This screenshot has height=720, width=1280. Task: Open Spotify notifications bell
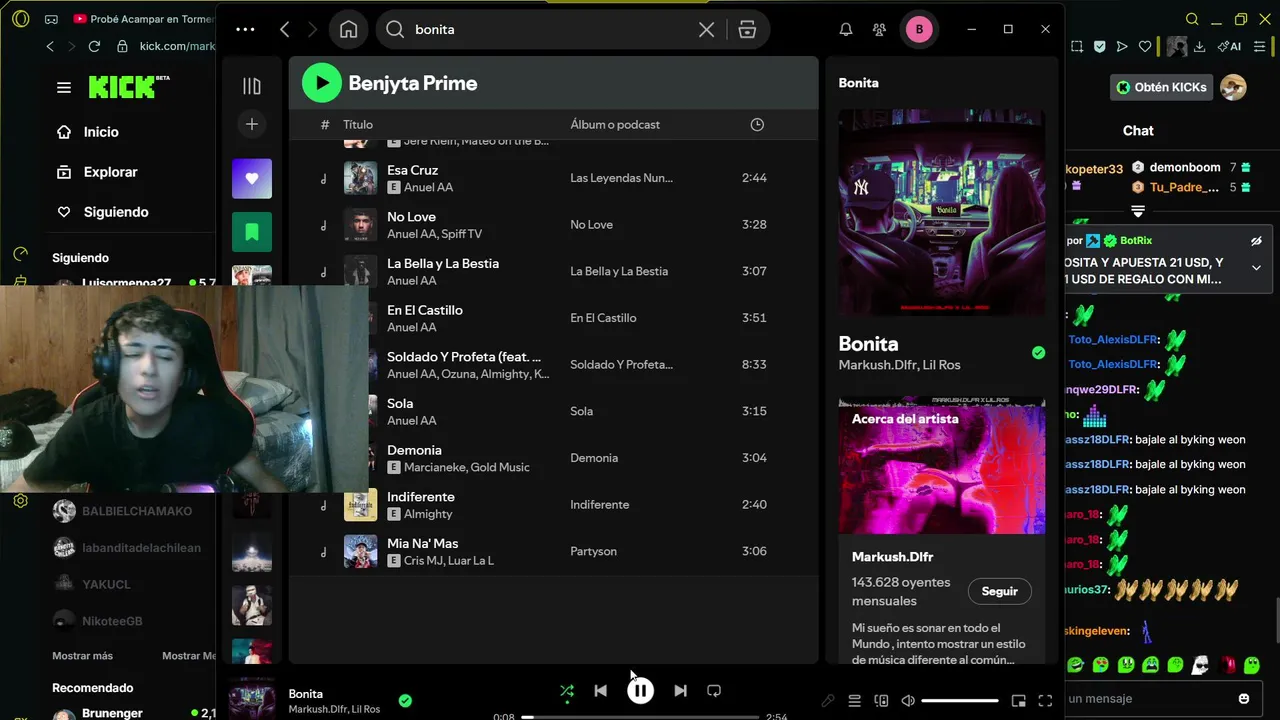click(x=846, y=29)
